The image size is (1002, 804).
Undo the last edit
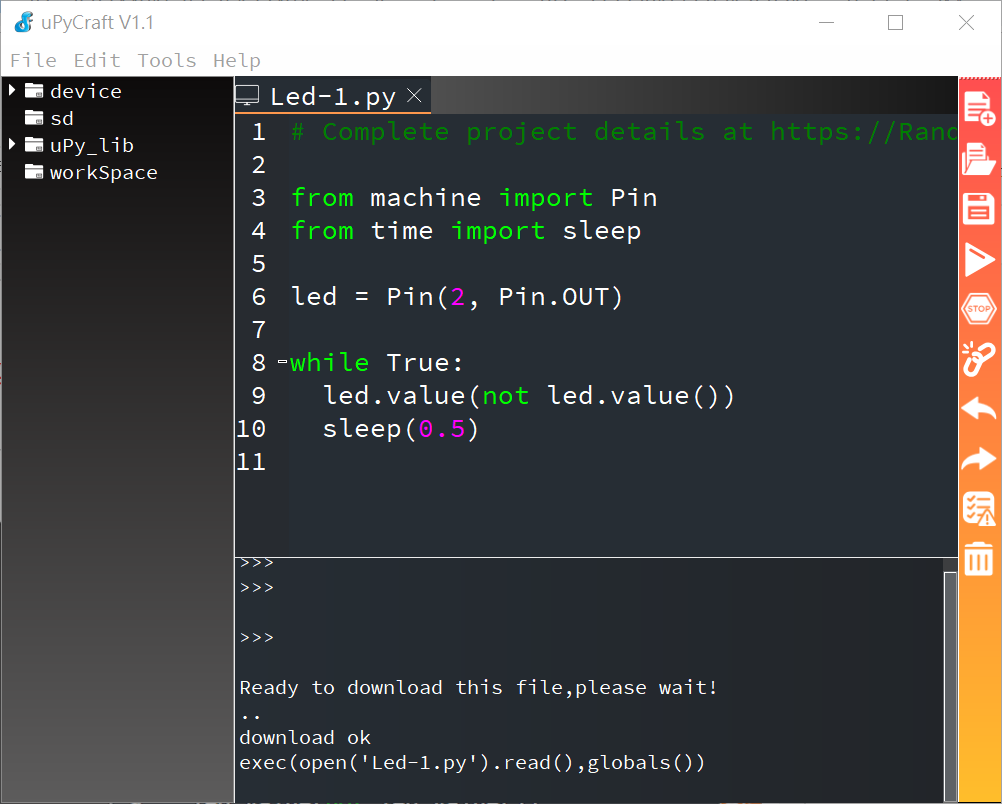point(978,409)
